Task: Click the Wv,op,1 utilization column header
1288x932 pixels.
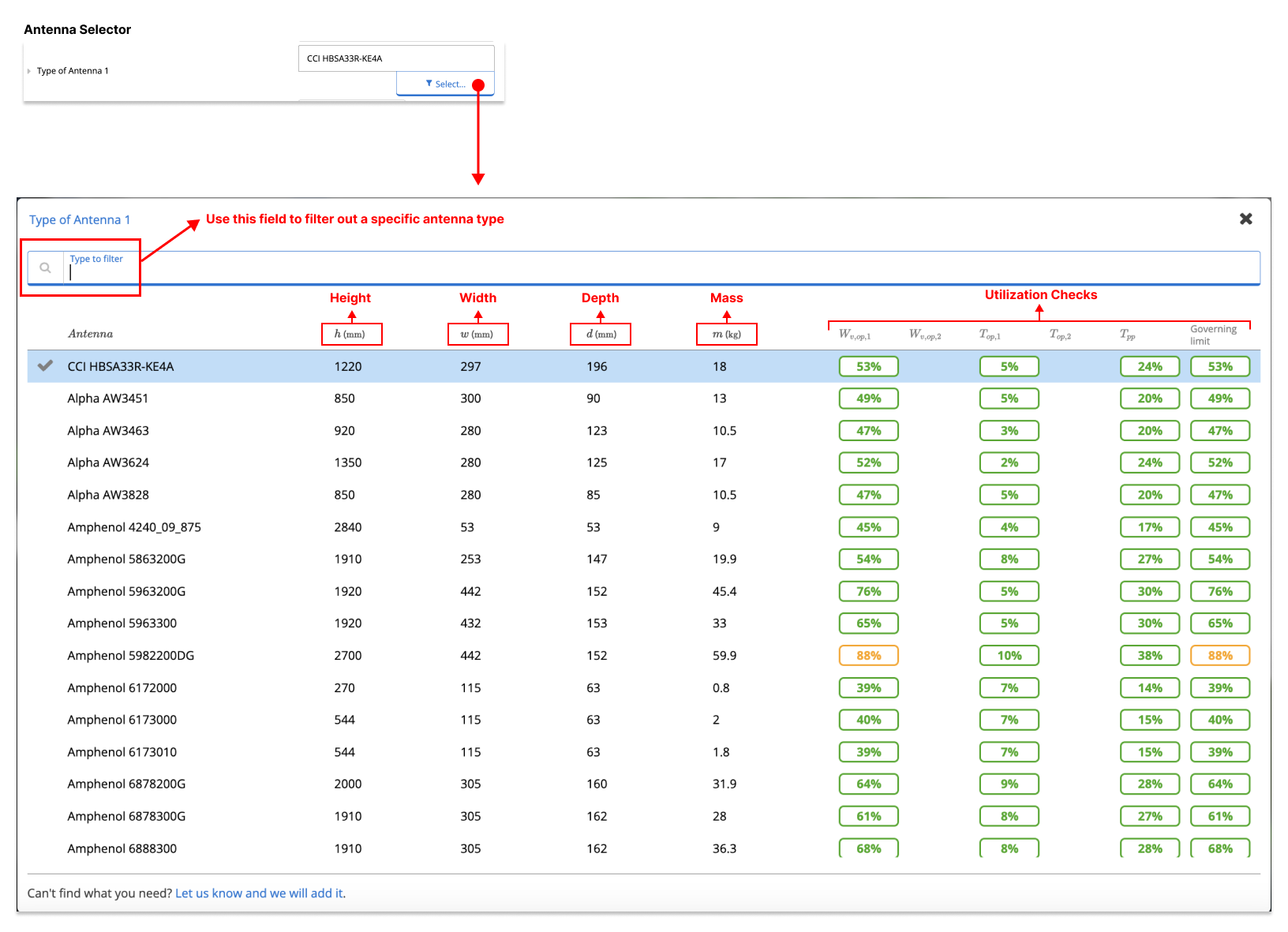Action: coord(855,335)
